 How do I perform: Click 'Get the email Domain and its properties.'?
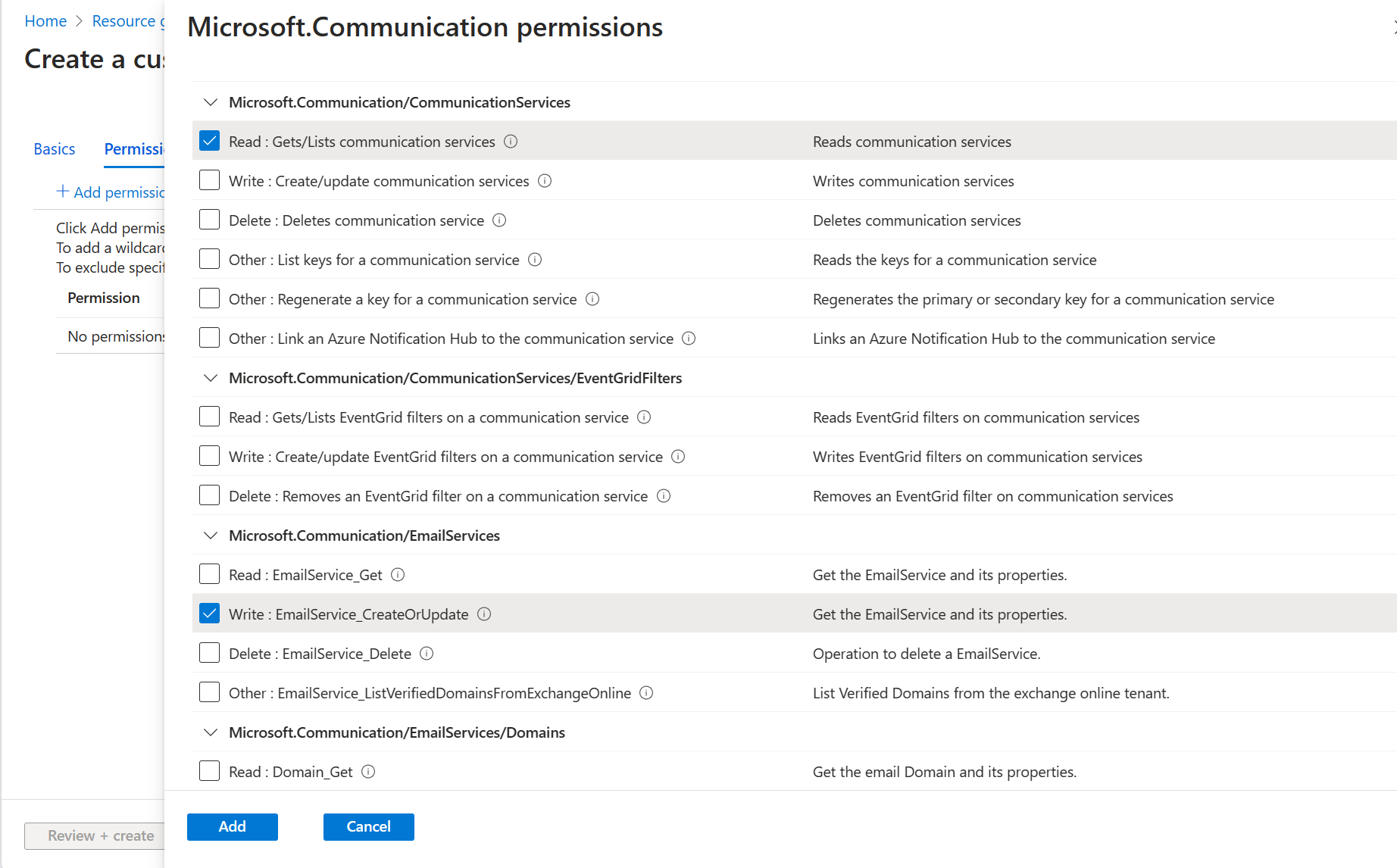coord(945,772)
